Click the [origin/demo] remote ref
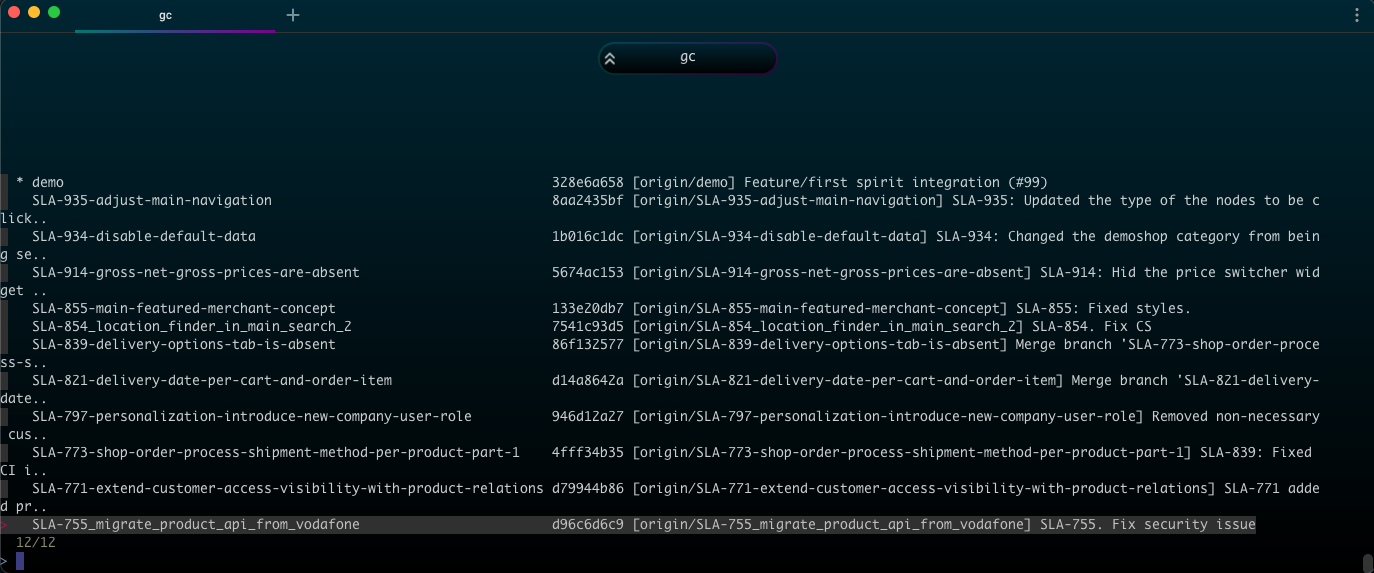 tap(684, 183)
